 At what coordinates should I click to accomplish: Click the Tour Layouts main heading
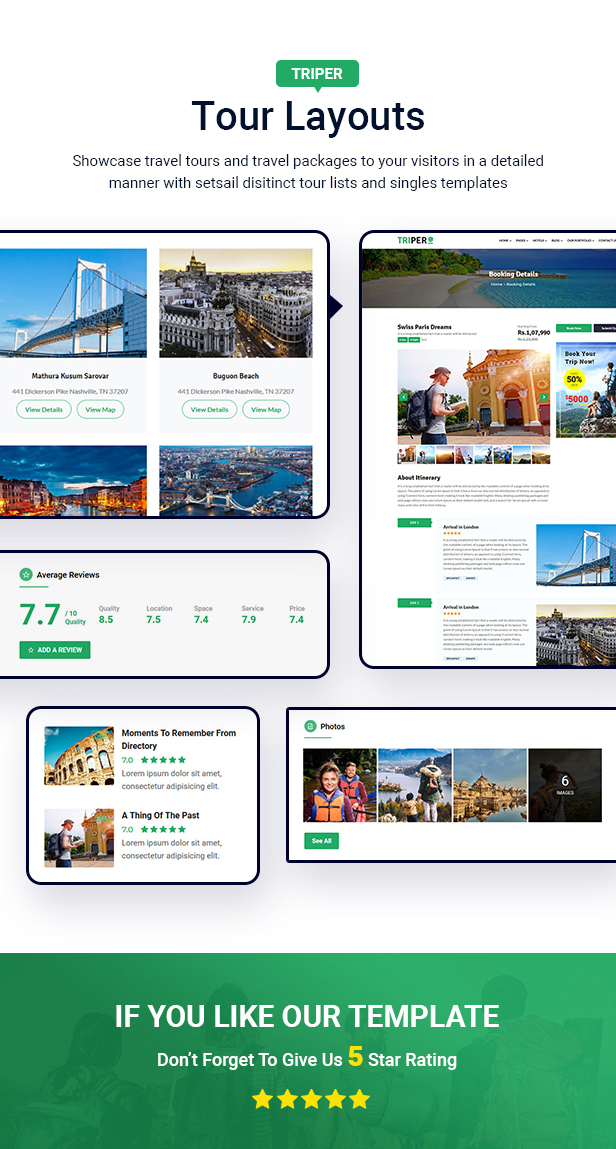[x=308, y=115]
